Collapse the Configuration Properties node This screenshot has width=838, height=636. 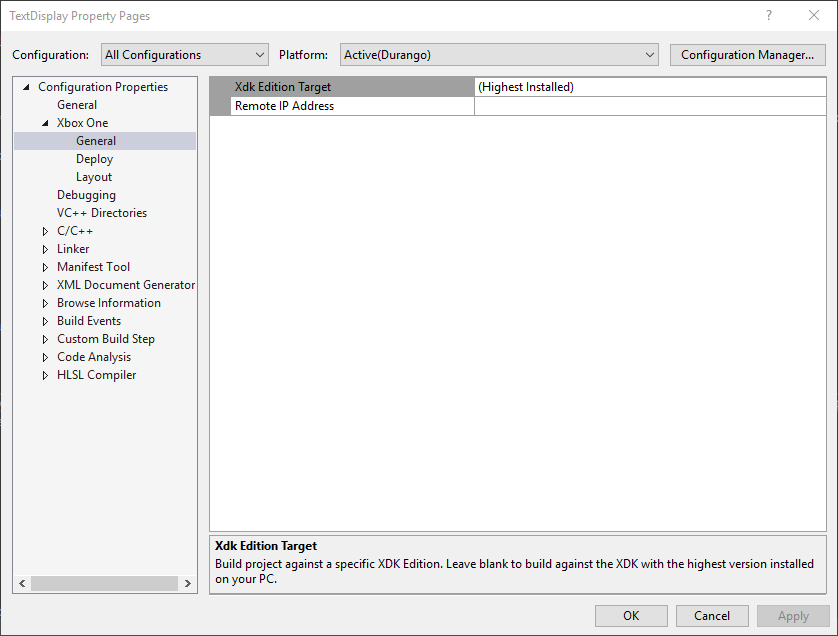pos(26,87)
